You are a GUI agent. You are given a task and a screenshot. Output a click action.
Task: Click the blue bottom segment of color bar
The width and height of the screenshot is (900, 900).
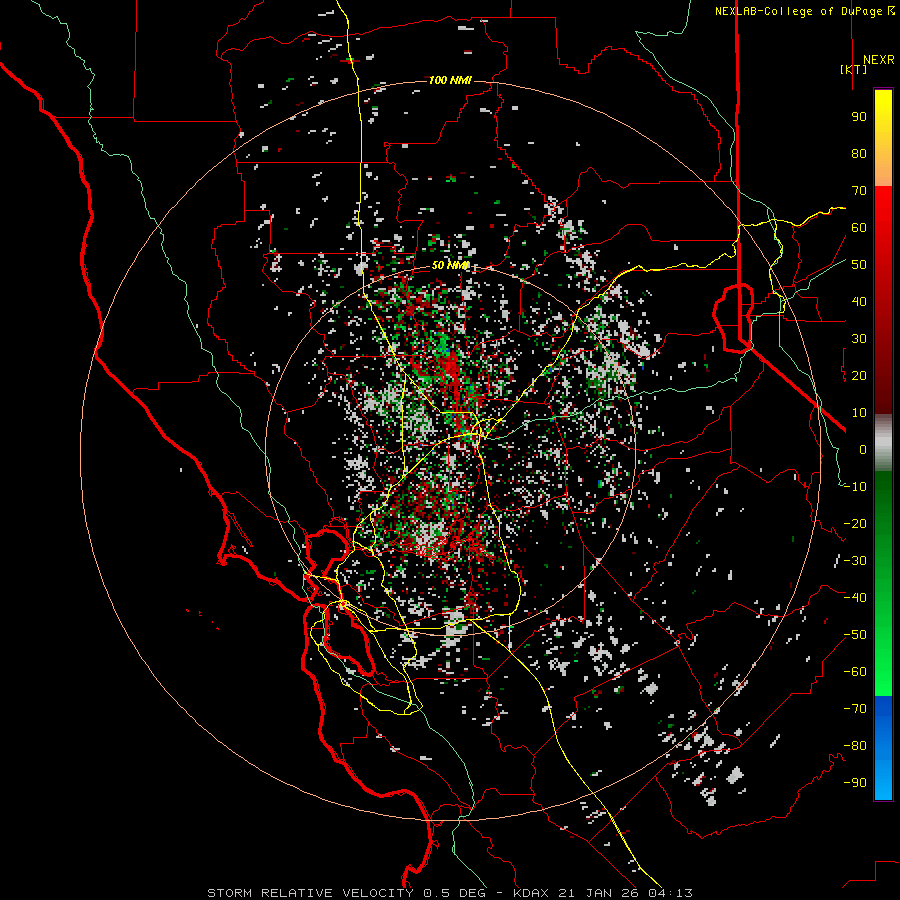point(883,748)
